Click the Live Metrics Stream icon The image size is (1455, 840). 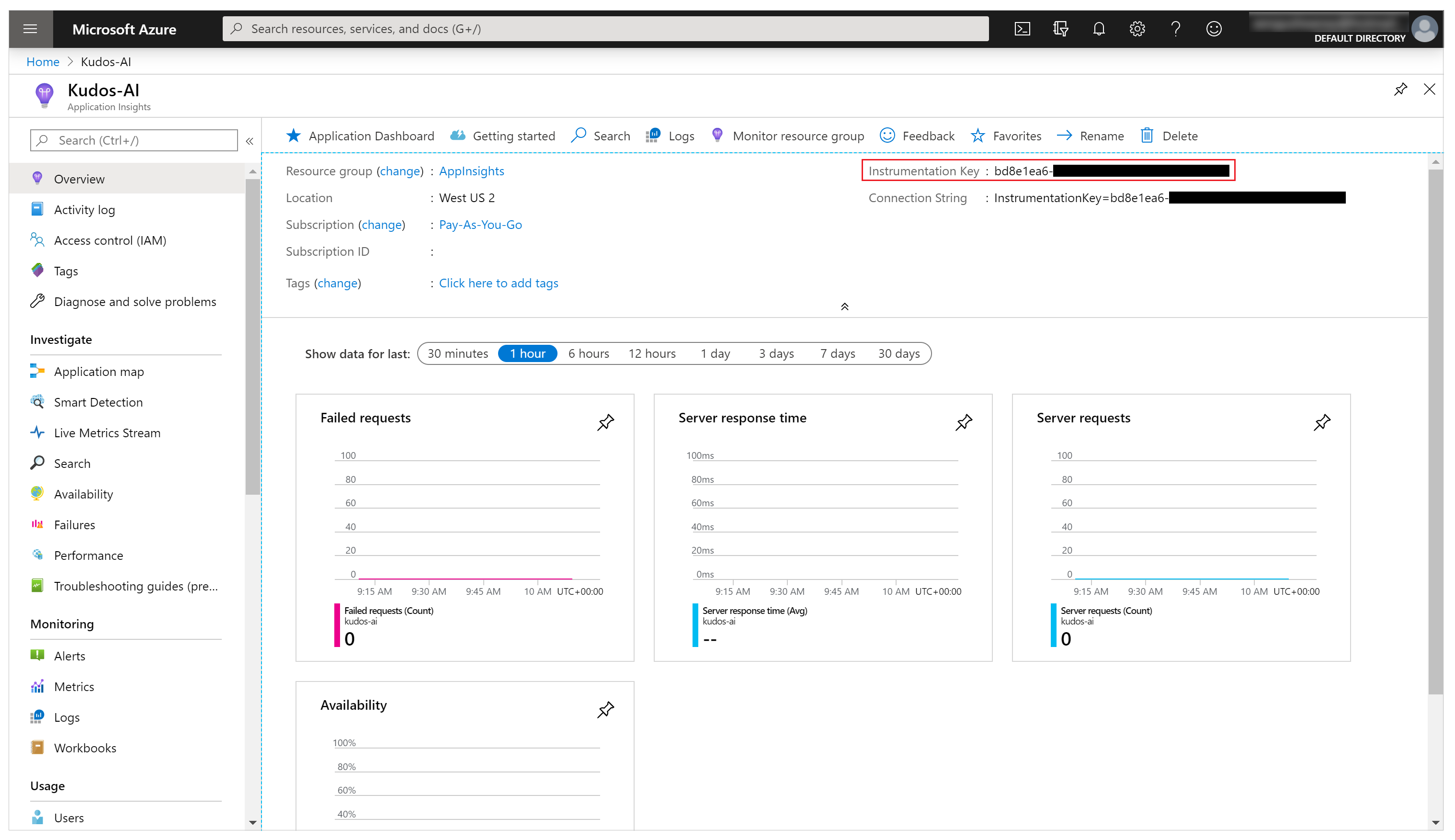38,432
